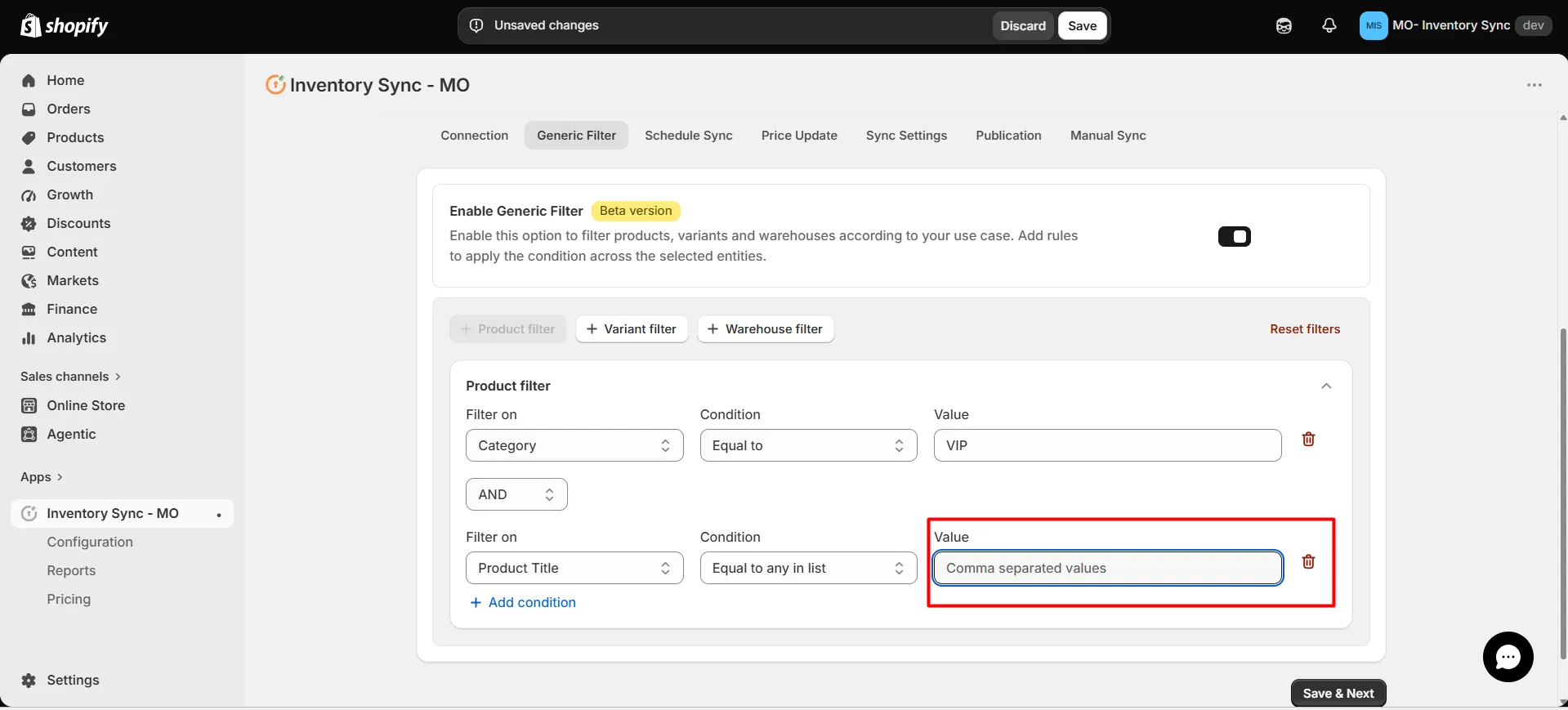Open the Product Title filter-on dropdown

(x=574, y=568)
